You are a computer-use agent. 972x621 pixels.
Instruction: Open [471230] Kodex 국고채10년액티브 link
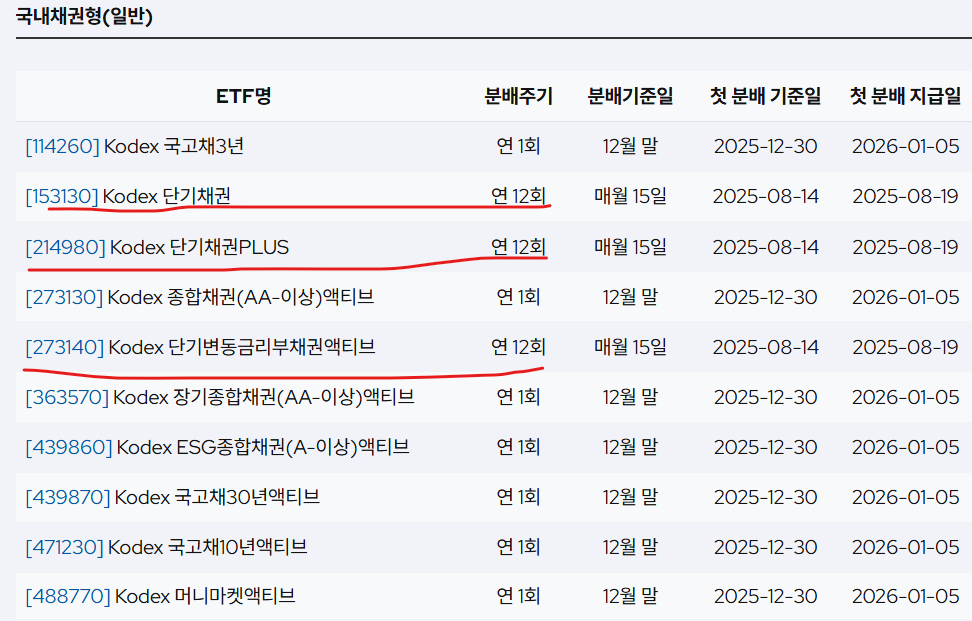click(166, 547)
